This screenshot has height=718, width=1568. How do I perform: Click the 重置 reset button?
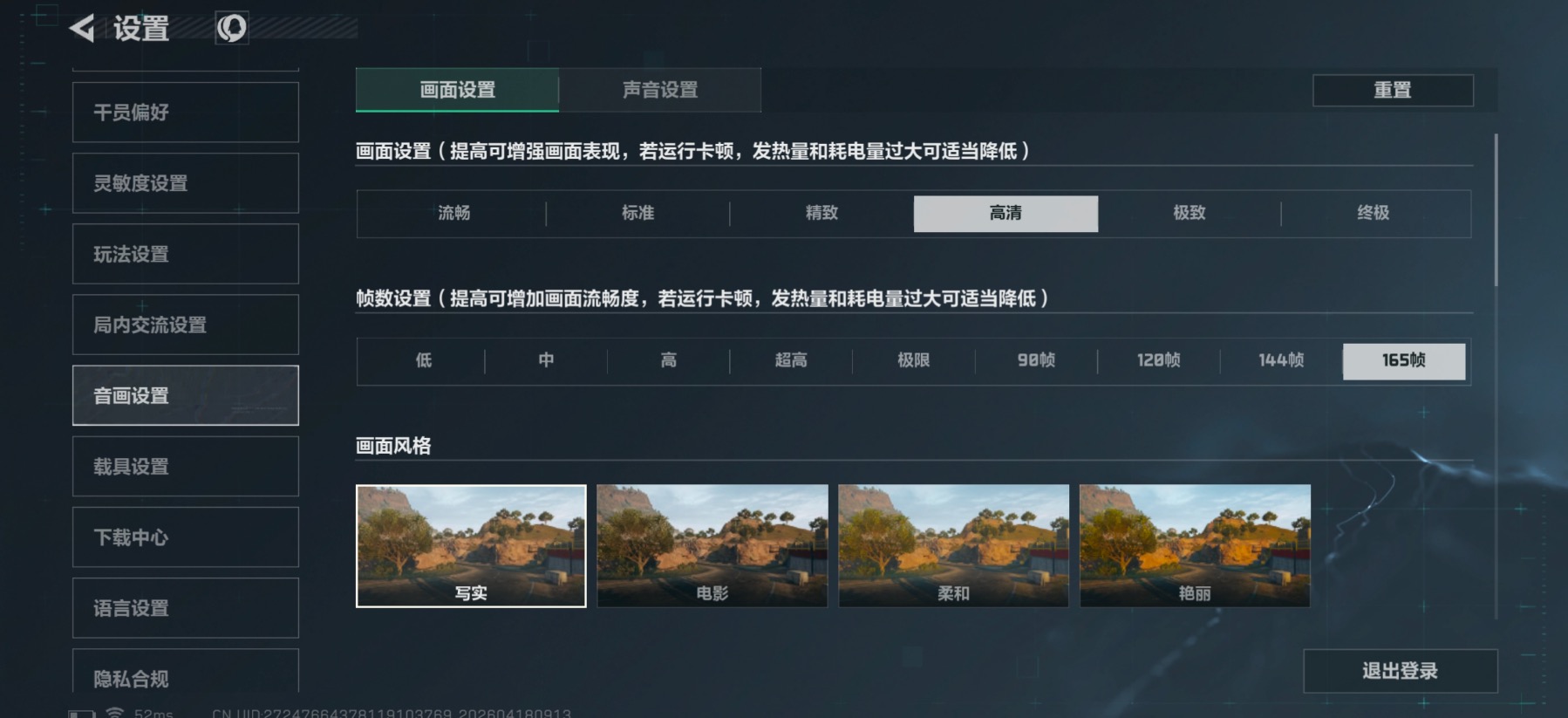click(1393, 91)
